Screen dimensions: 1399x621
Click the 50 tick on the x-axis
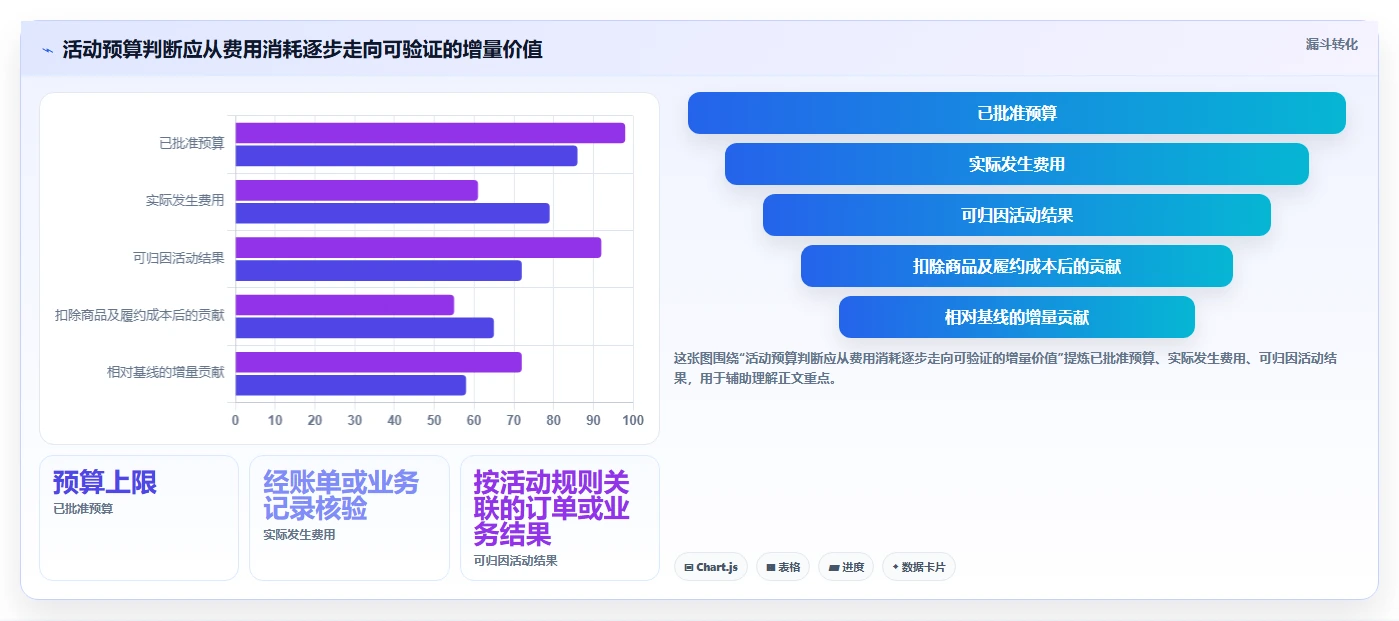tap(434, 420)
